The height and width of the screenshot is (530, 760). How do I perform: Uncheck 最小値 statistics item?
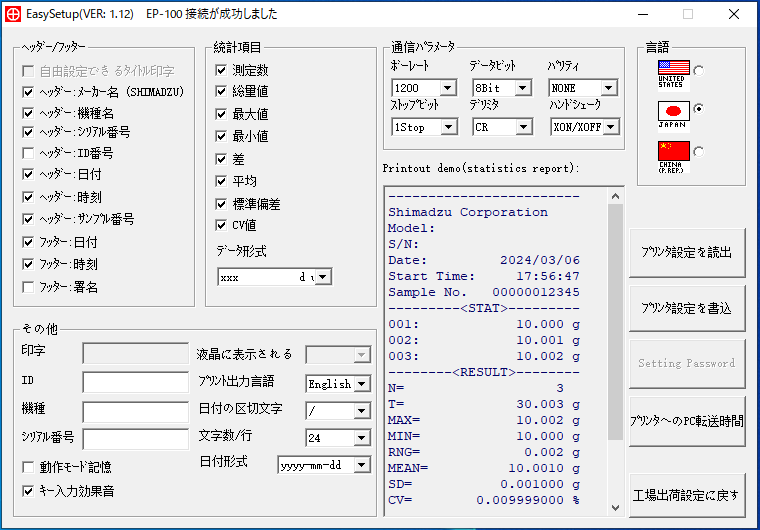pyautogui.click(x=221, y=136)
